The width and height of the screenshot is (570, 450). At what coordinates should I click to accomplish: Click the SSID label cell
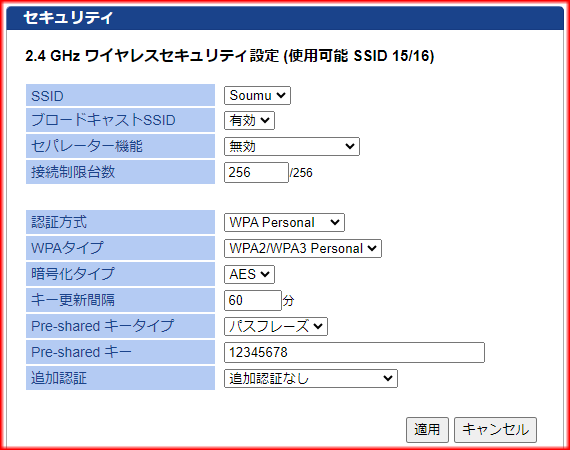(x=120, y=96)
